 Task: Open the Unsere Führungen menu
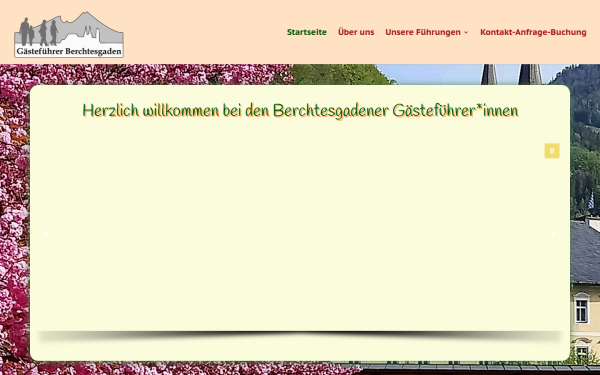423,32
